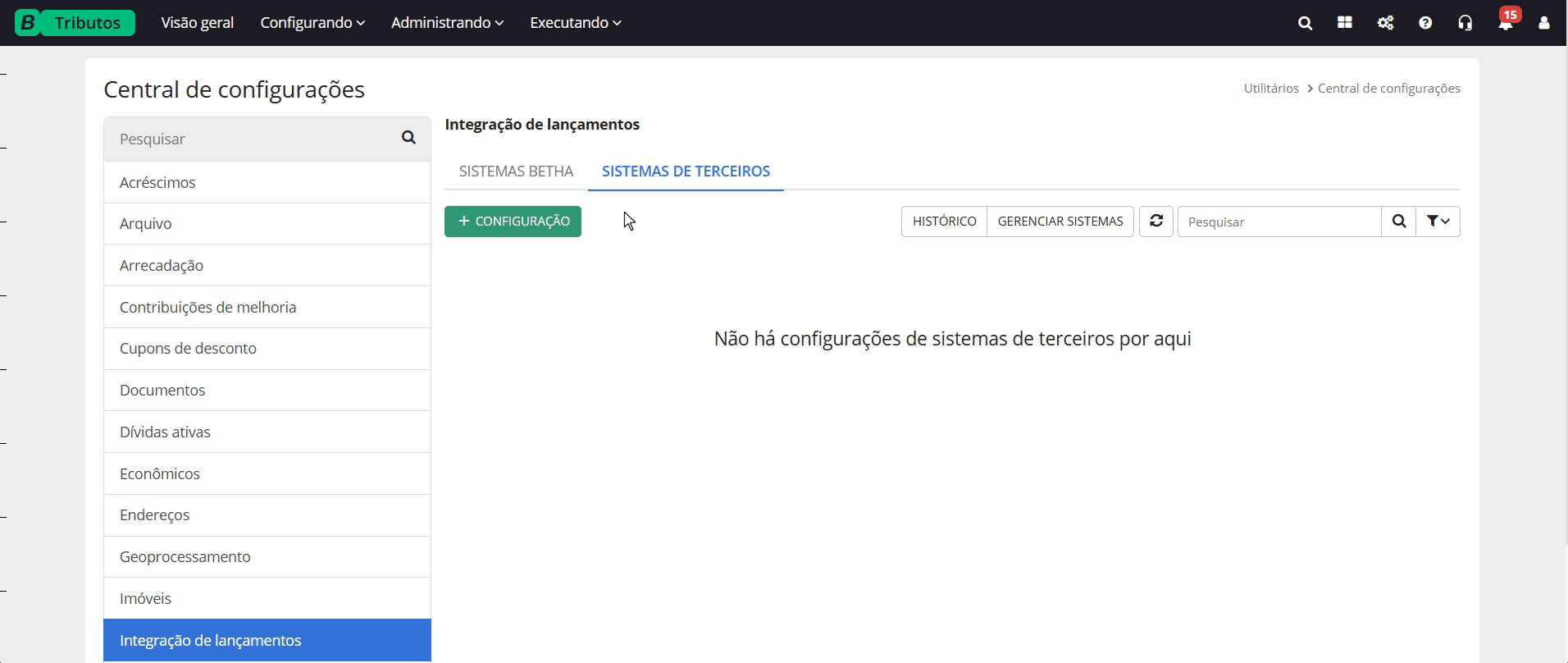
Task: Select Arquivo in the sidebar
Action: (267, 223)
